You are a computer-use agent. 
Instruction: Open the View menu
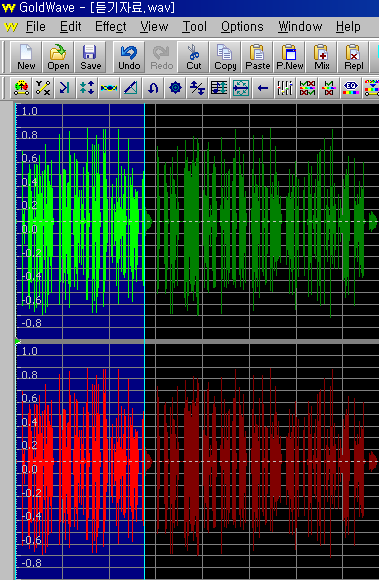click(154, 27)
